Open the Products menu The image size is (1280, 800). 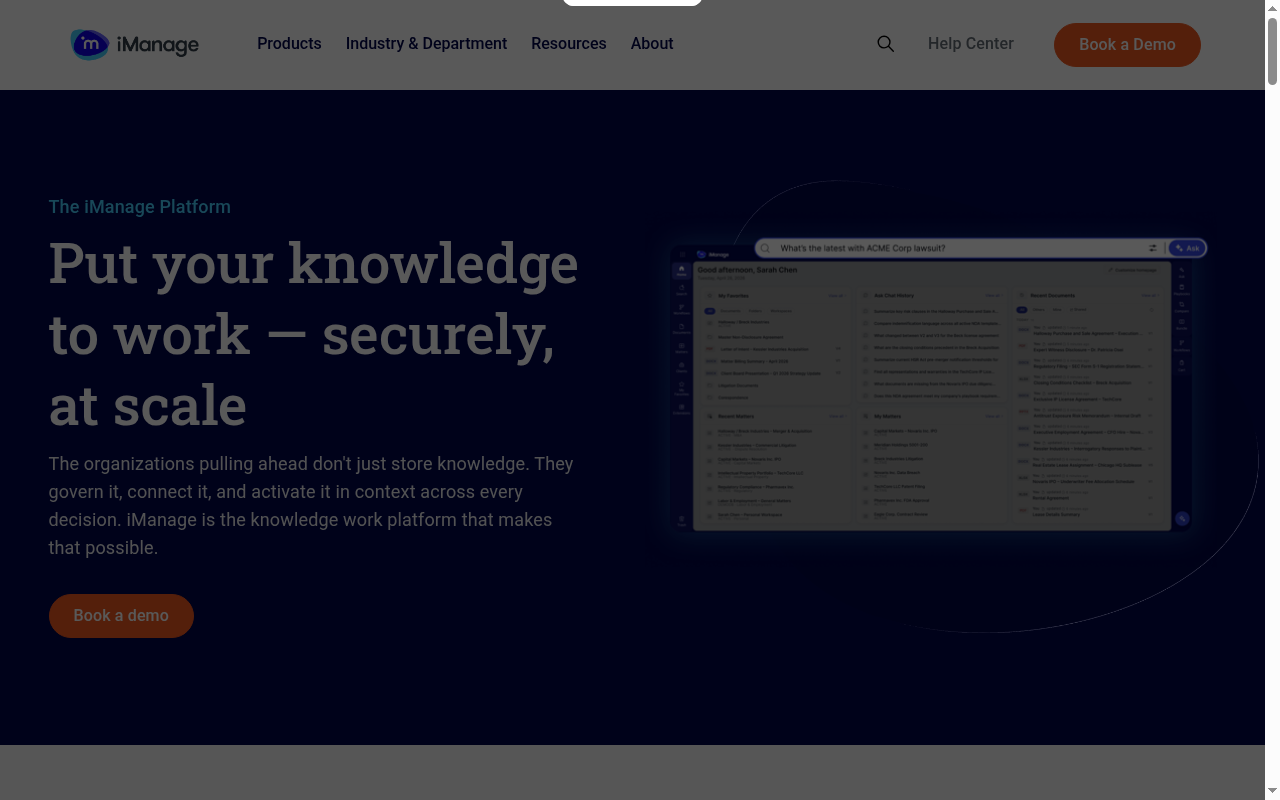(289, 44)
